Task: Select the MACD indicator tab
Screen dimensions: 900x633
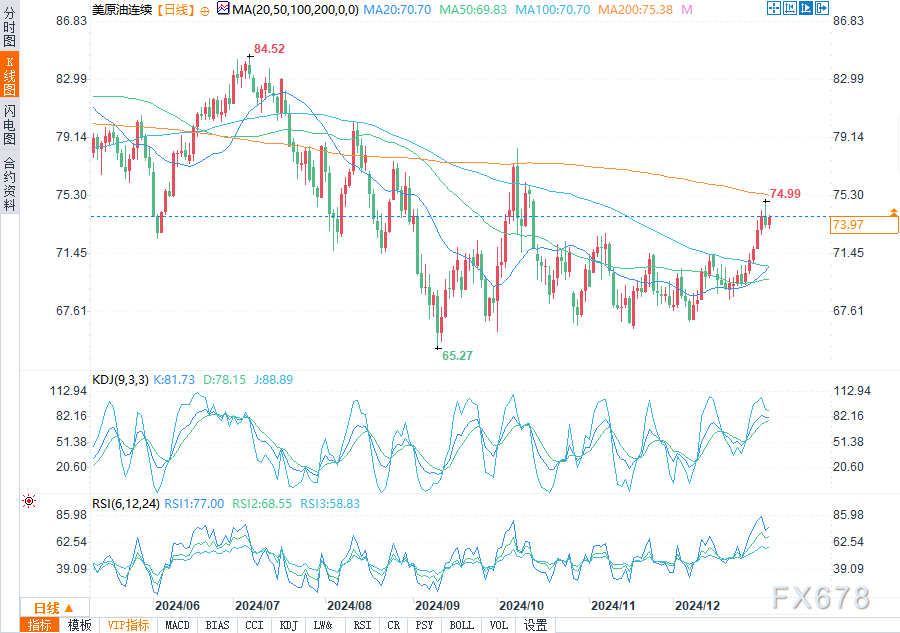Action: [x=176, y=625]
